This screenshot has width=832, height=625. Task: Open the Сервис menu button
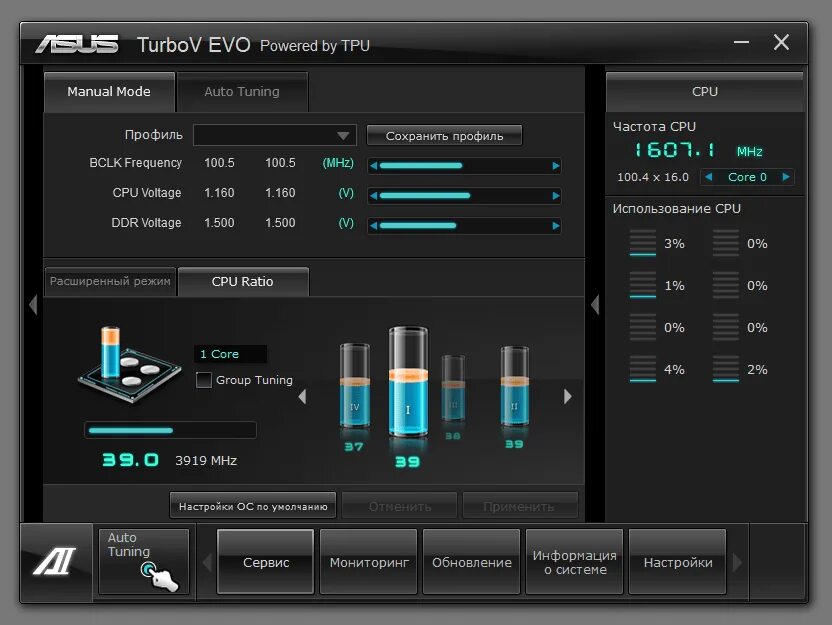click(266, 562)
